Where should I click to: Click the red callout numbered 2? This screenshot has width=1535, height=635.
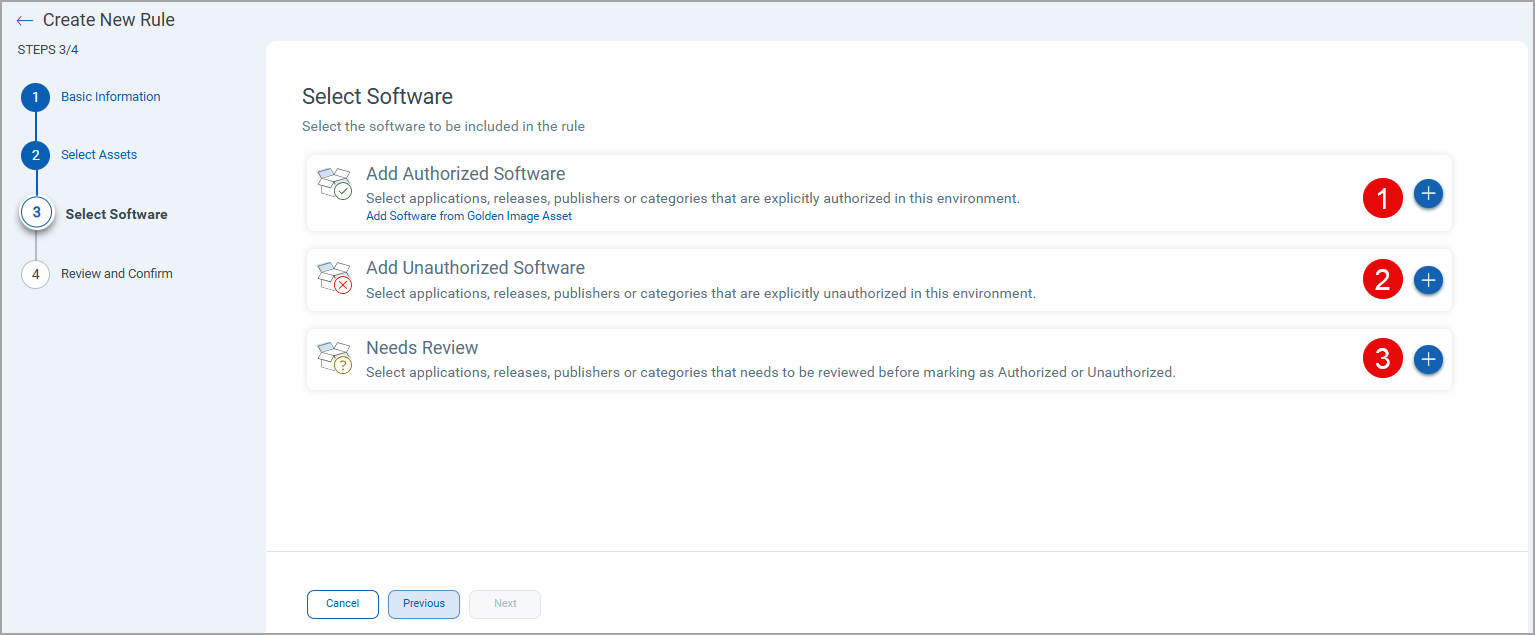pyautogui.click(x=1383, y=280)
